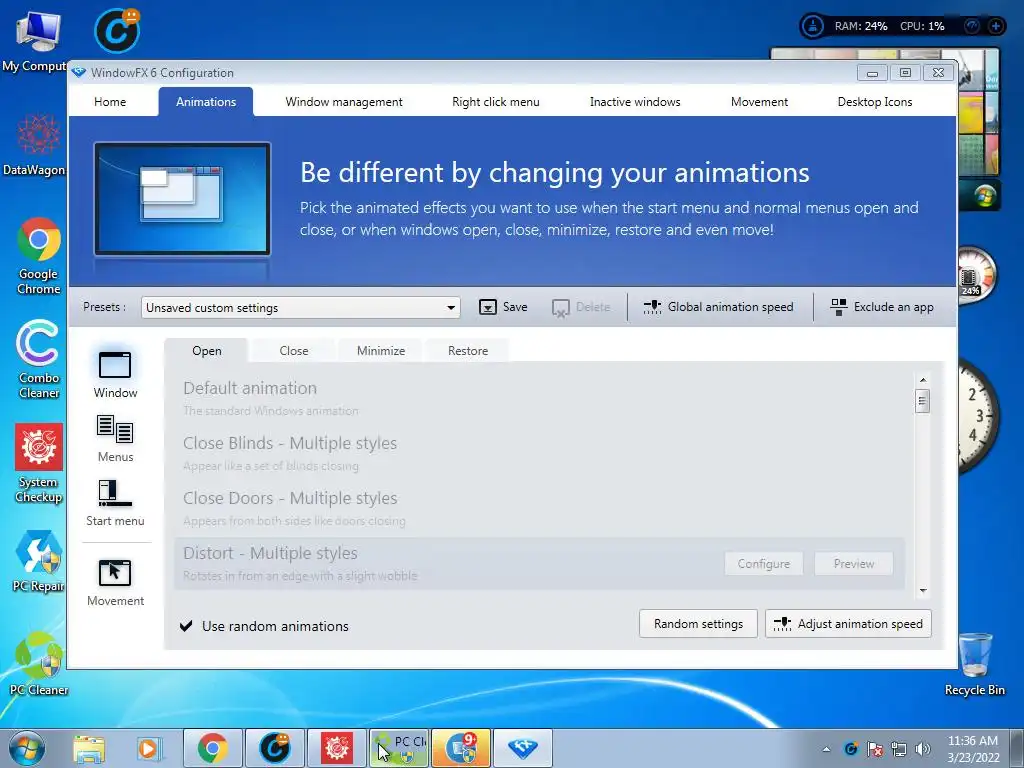This screenshot has height=768, width=1024.
Task: Click the Exclude an app icon
Action: click(x=839, y=307)
